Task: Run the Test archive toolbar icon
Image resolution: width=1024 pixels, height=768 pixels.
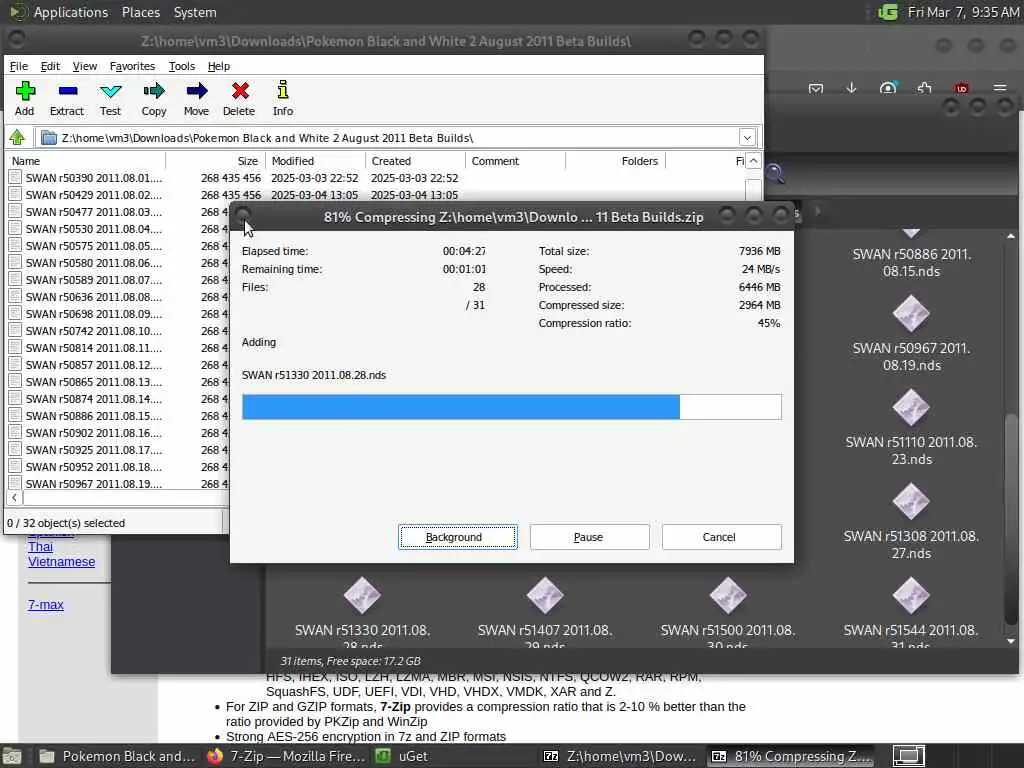Action: click(x=110, y=91)
